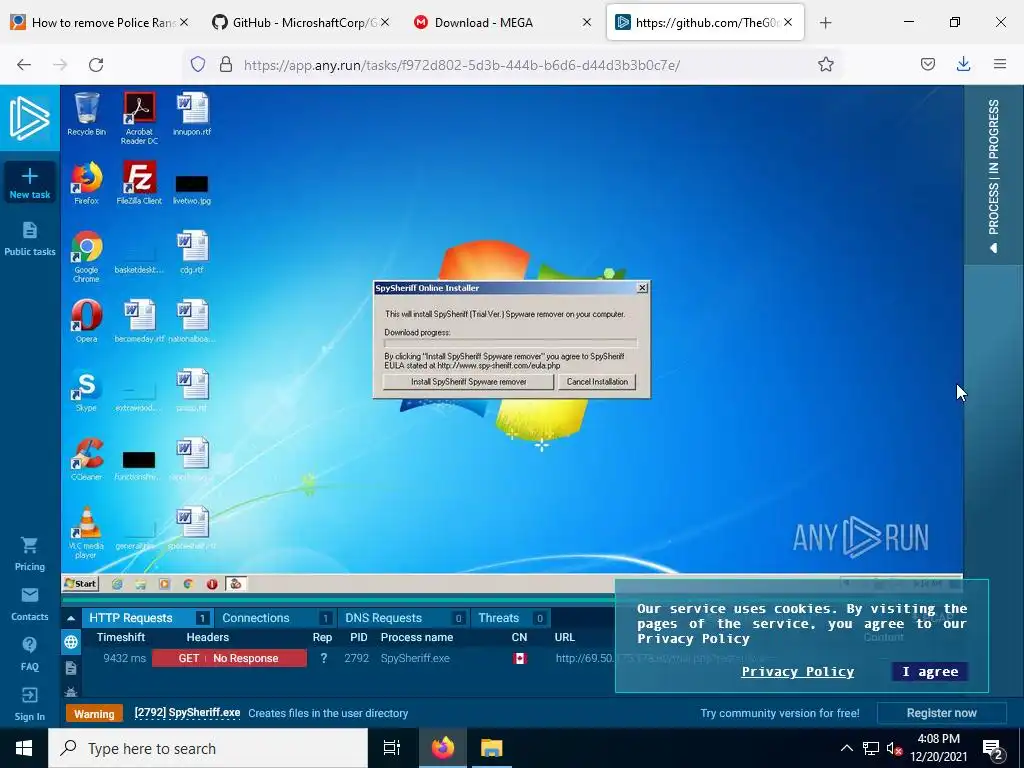This screenshot has height=768, width=1024.
Task: Reload the page in Firefox
Action: 96,65
